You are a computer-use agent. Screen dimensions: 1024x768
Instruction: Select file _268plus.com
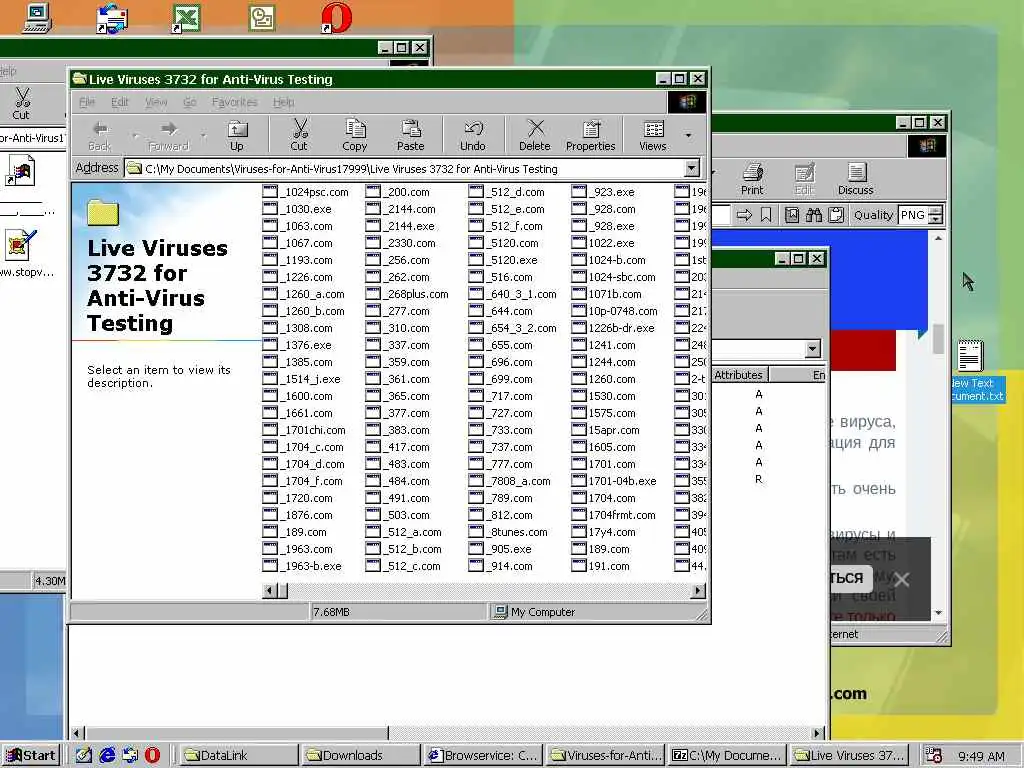coord(408,294)
